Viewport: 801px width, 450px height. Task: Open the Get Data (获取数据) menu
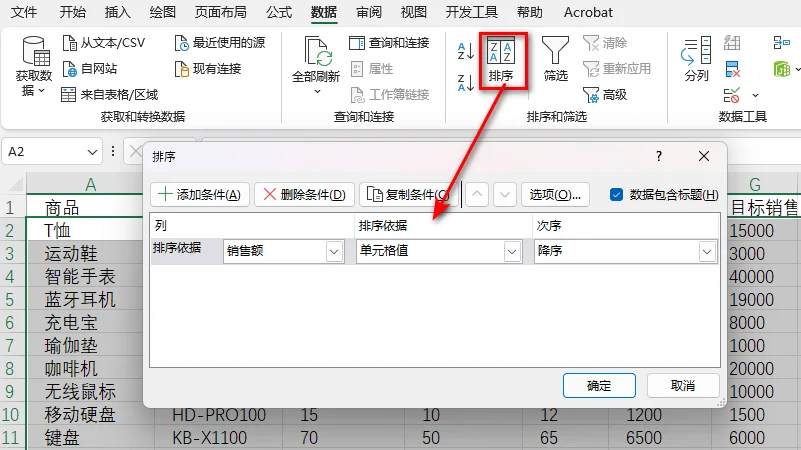point(34,65)
